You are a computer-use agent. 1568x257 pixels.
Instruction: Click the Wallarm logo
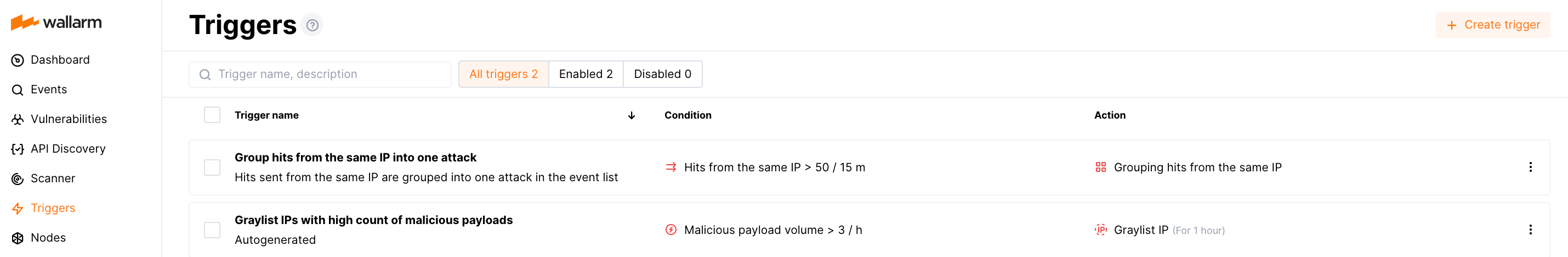point(56,23)
